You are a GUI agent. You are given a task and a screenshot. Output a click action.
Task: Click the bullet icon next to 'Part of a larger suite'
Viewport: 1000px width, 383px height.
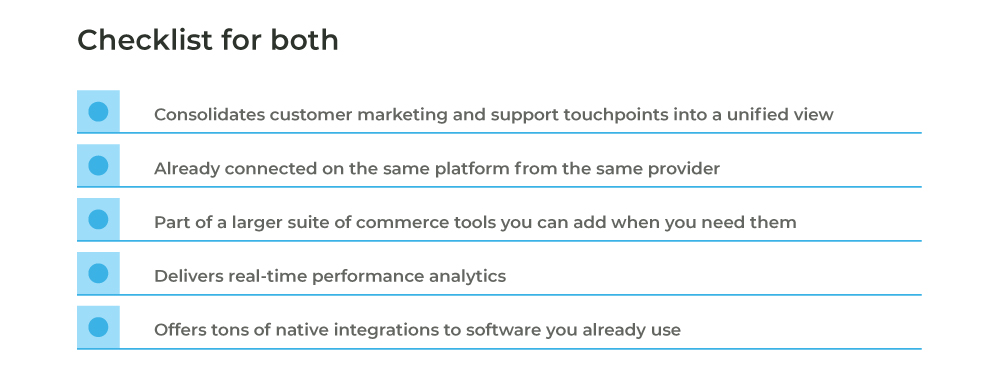pos(98,219)
